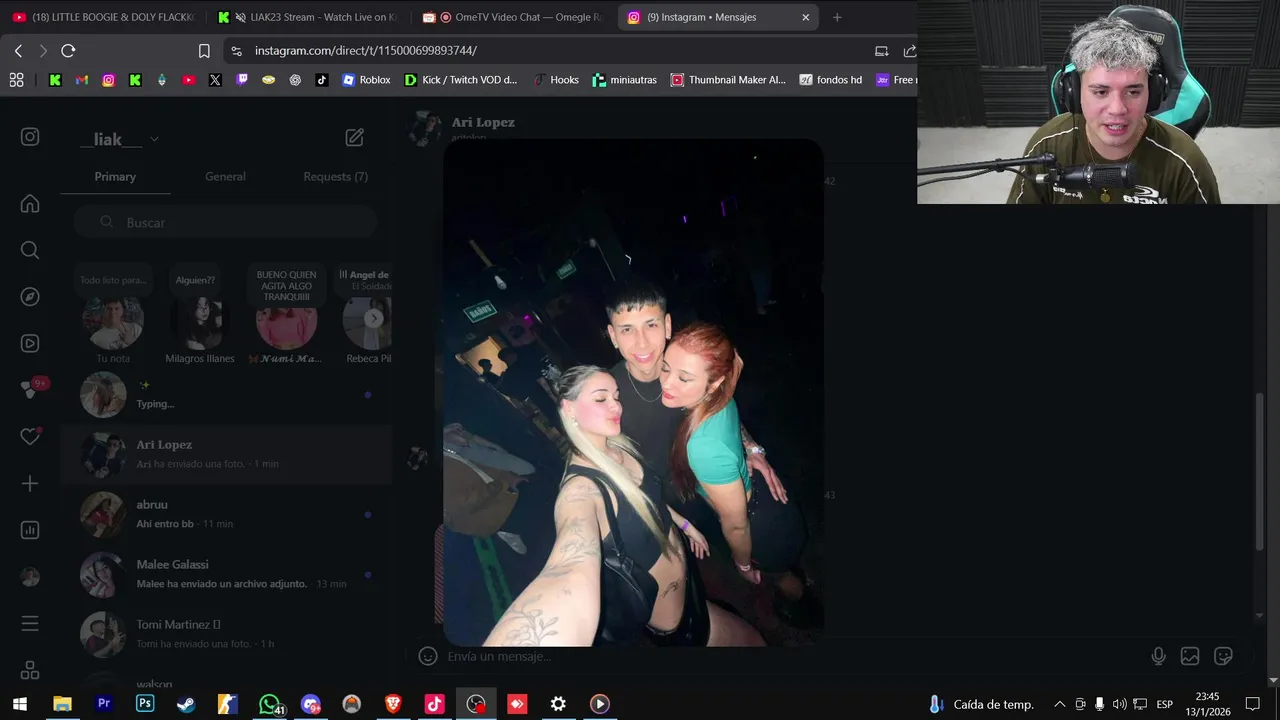Open the abruu conversation
The height and width of the screenshot is (720, 1280).
[226, 514]
